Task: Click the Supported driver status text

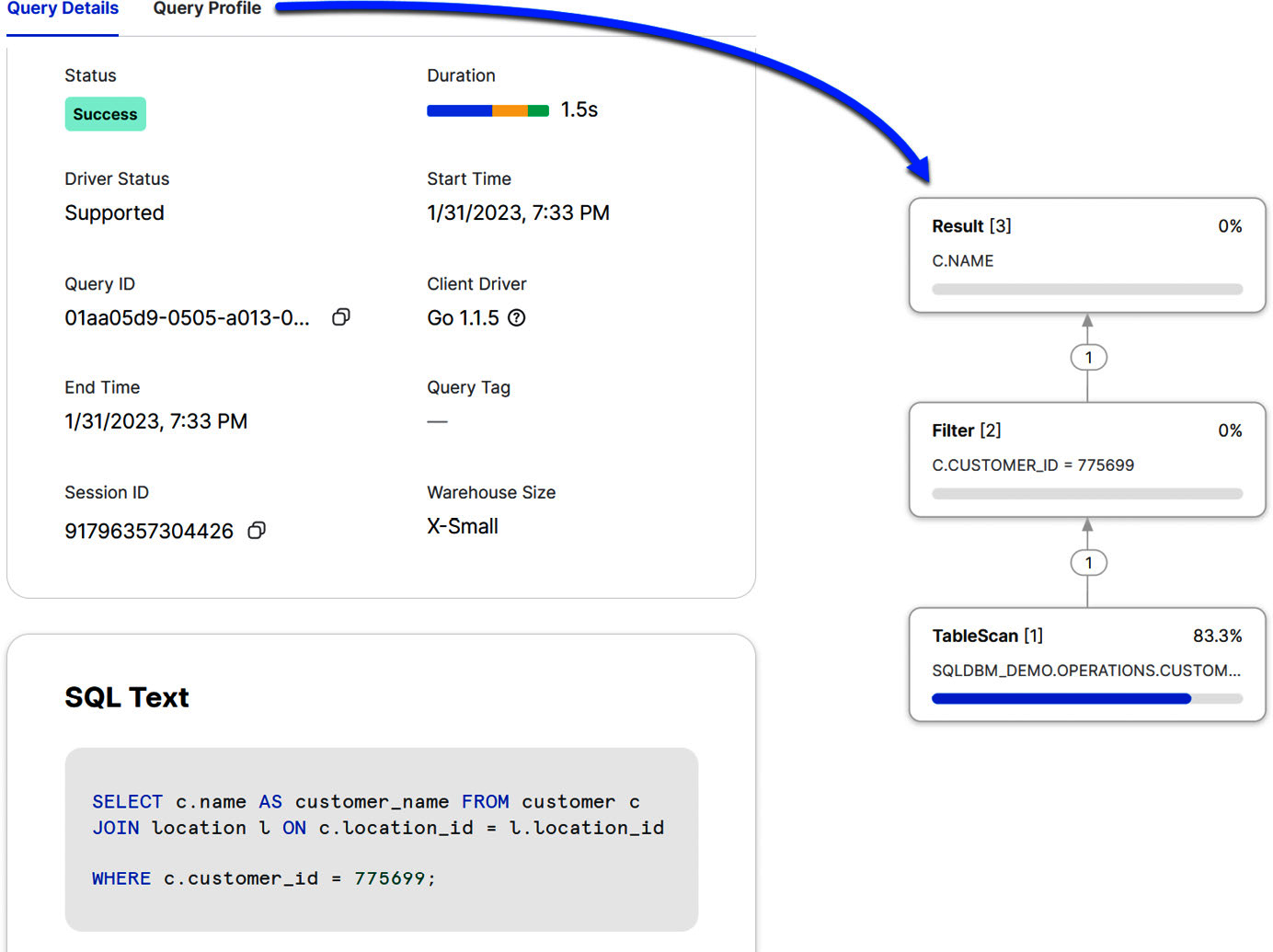Action: click(x=114, y=212)
